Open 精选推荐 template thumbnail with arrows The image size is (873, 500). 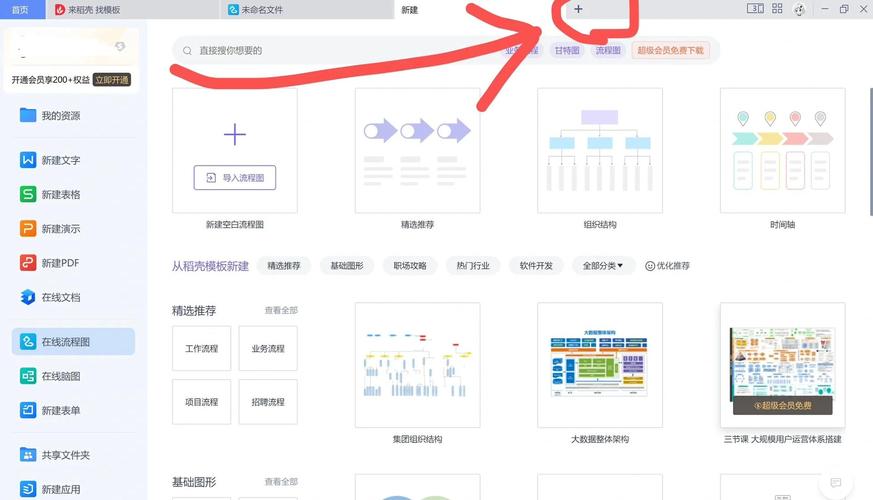coord(418,150)
